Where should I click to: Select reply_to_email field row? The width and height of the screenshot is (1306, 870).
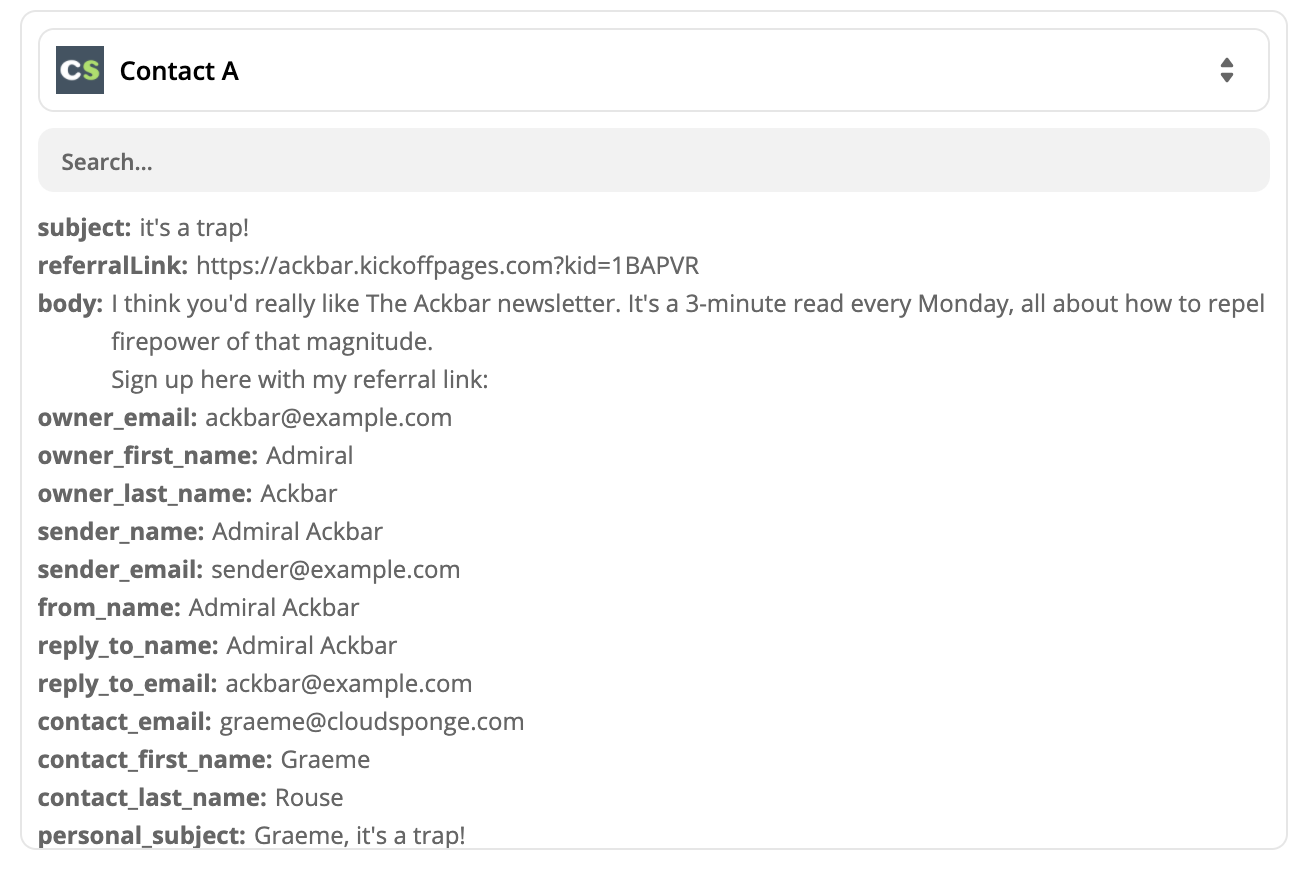(x=255, y=684)
